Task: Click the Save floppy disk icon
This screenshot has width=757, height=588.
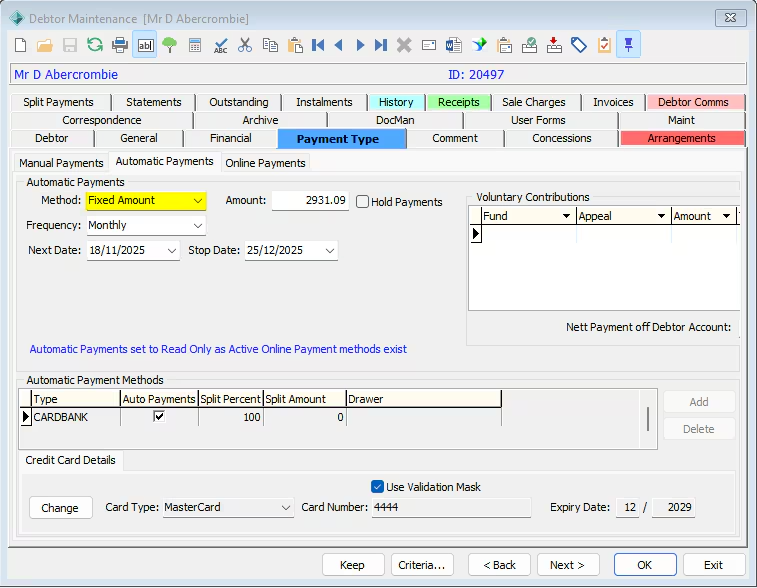Action: click(70, 45)
